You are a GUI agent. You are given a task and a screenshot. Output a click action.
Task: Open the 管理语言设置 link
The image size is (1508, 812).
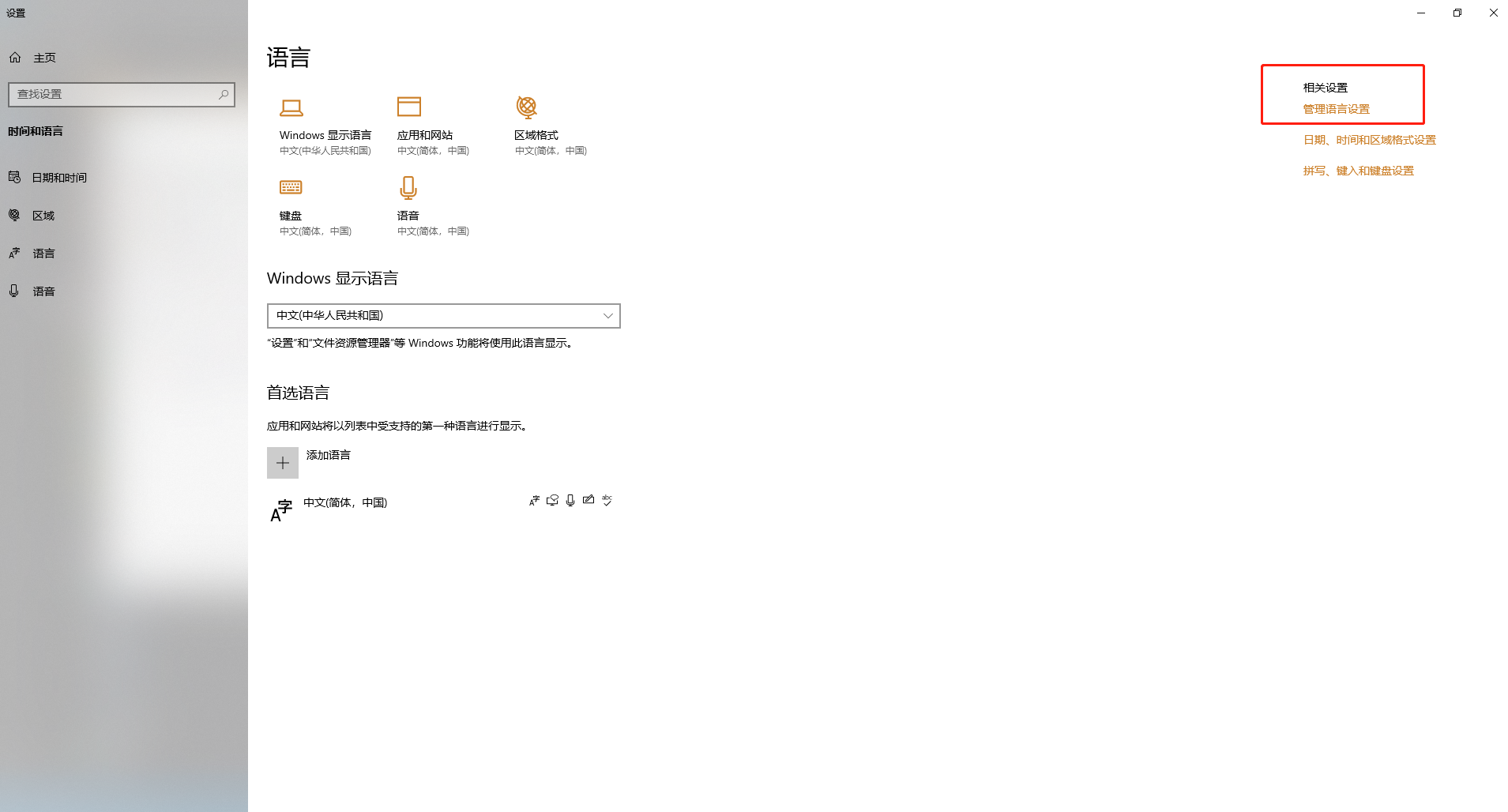(x=1336, y=109)
